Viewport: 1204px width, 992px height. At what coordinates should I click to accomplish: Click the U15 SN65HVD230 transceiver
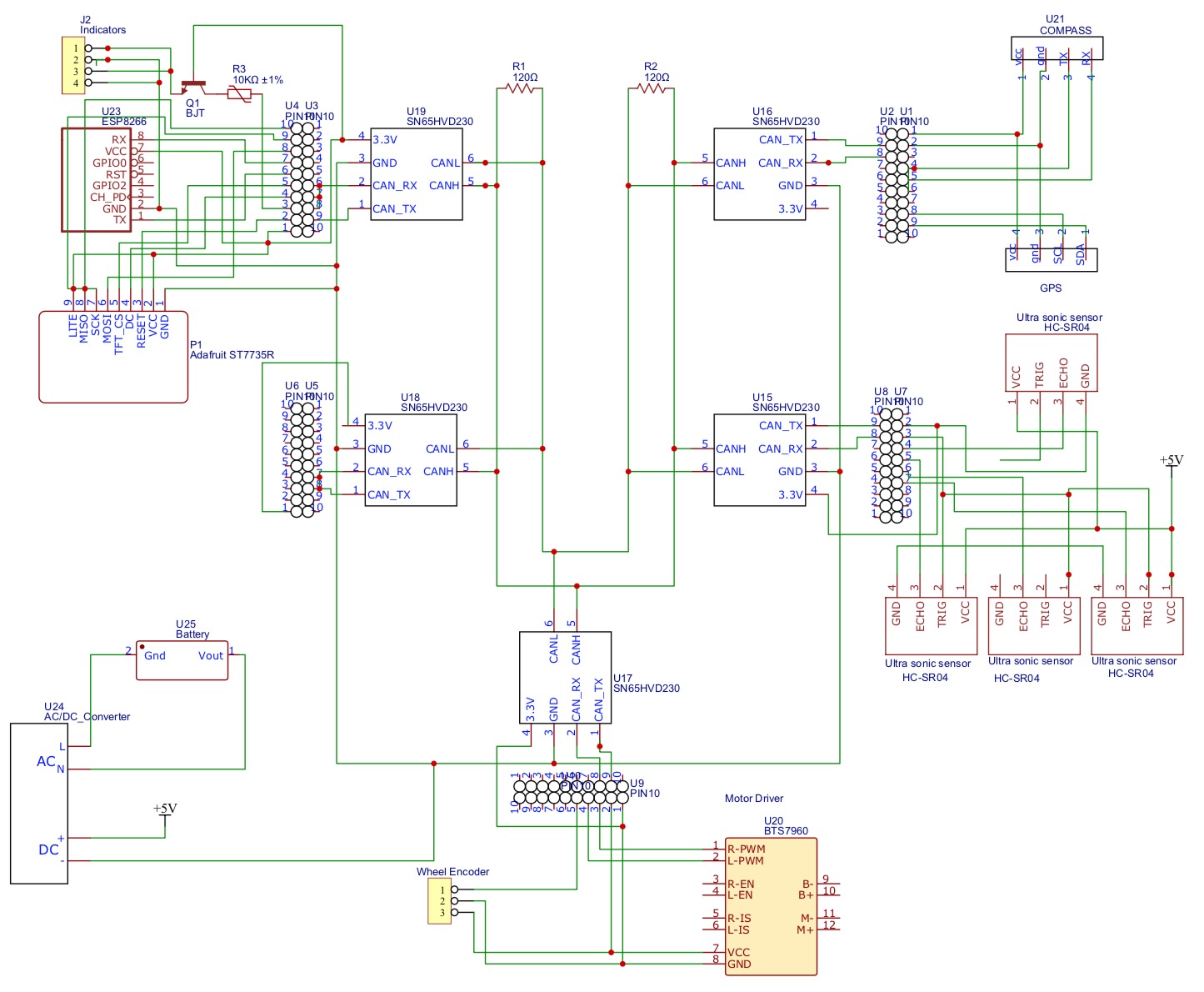[x=760, y=460]
